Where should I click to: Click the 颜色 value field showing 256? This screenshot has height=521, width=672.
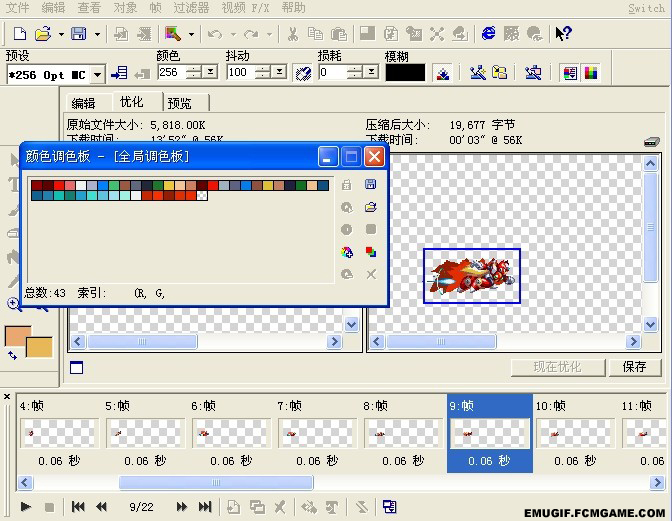[x=172, y=72]
